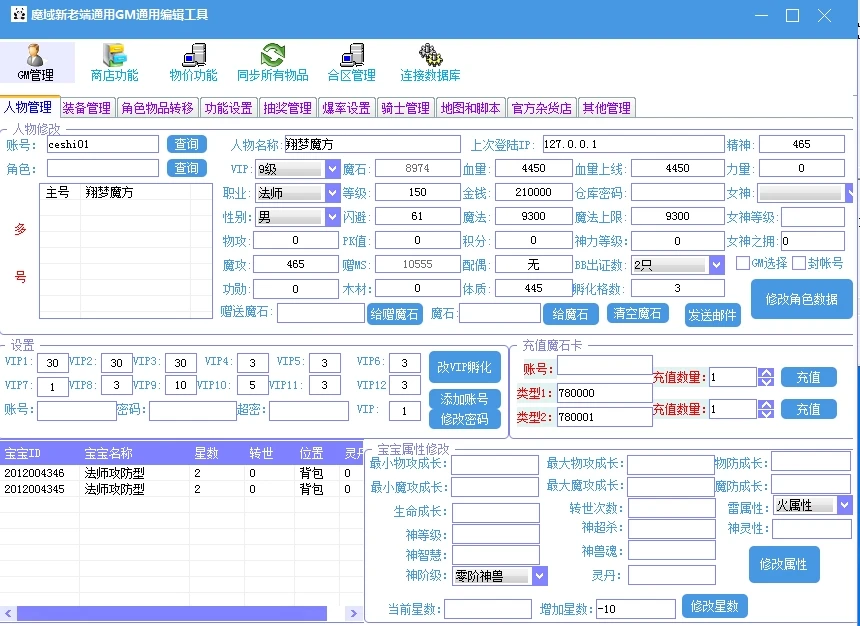Switch to the 装备管理 tab
The width and height of the screenshot is (860, 626).
coord(87,108)
